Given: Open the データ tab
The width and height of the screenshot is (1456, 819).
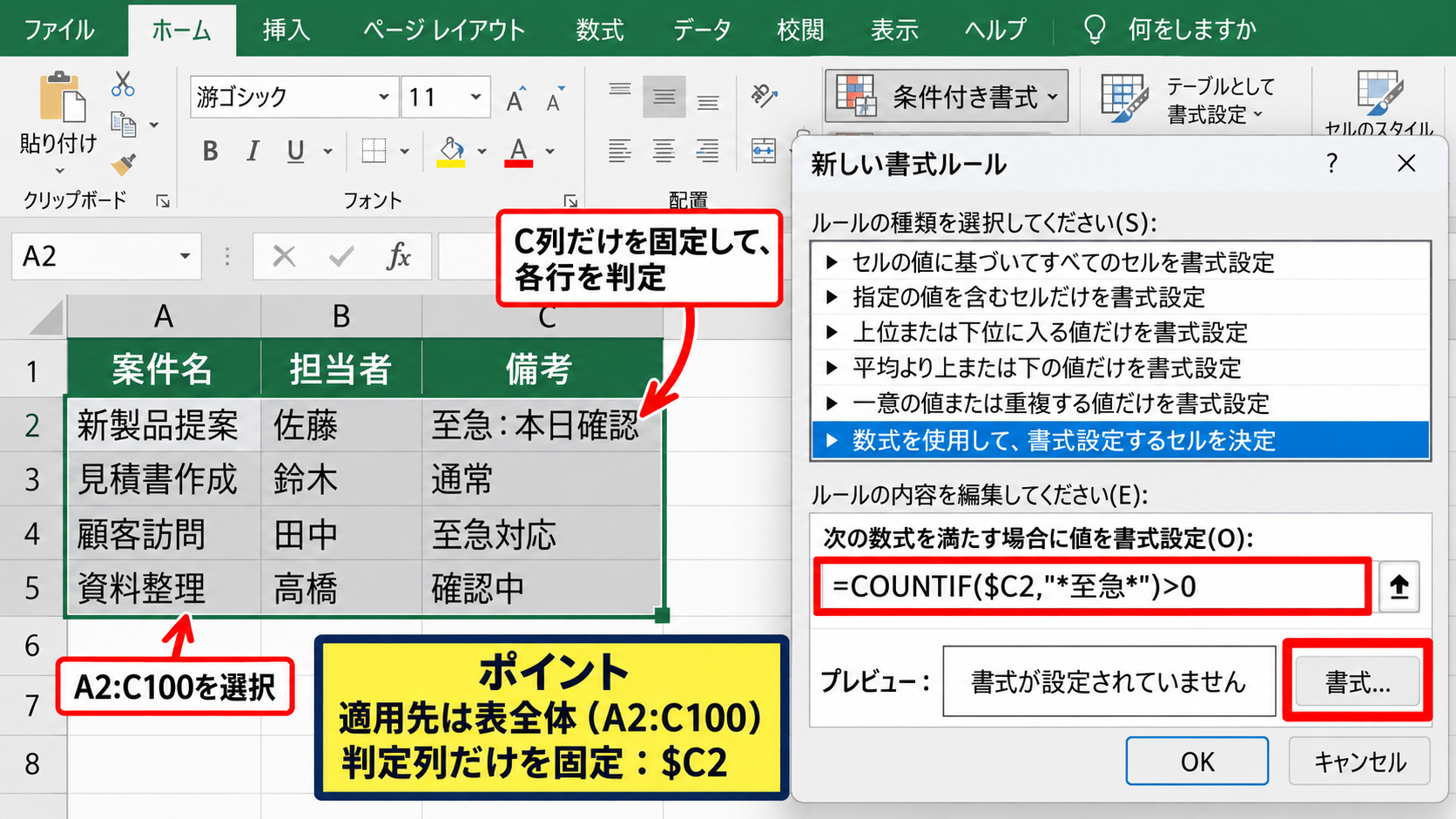Looking at the screenshot, I should tap(702, 30).
